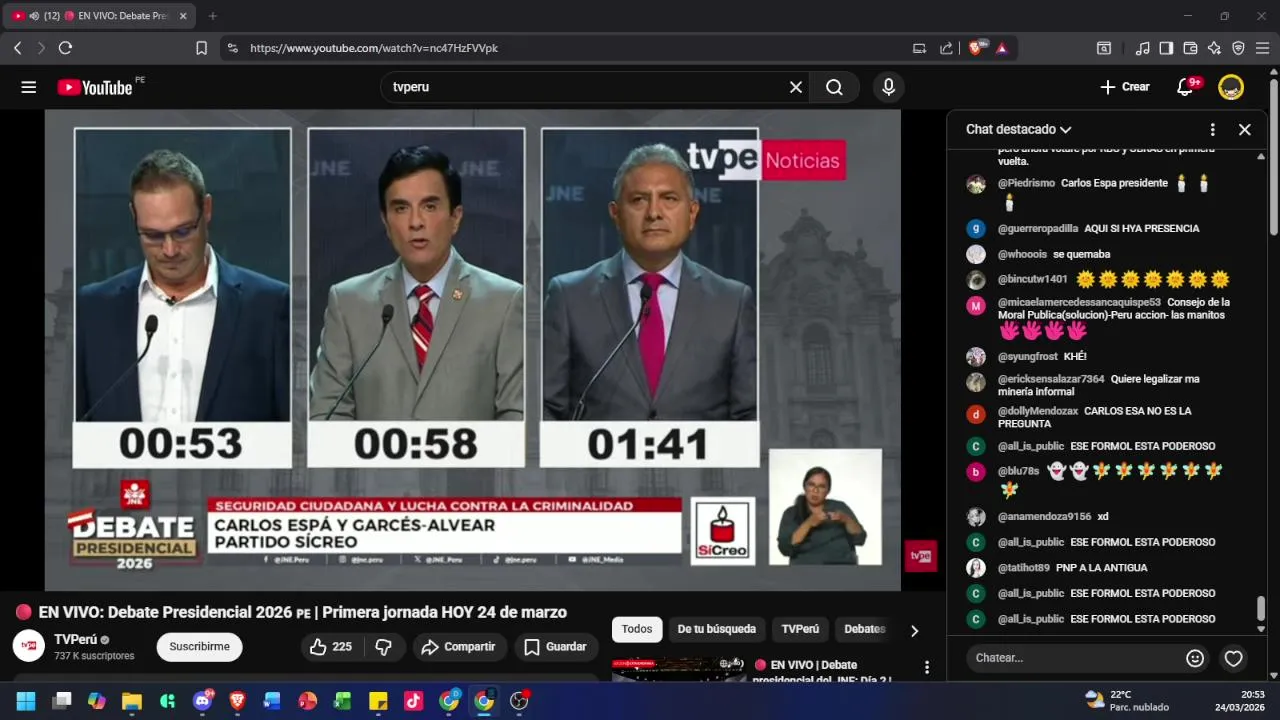Viewport: 1280px width, 720px height.
Task: Open the TVPerú channel name
Action: (x=76, y=639)
